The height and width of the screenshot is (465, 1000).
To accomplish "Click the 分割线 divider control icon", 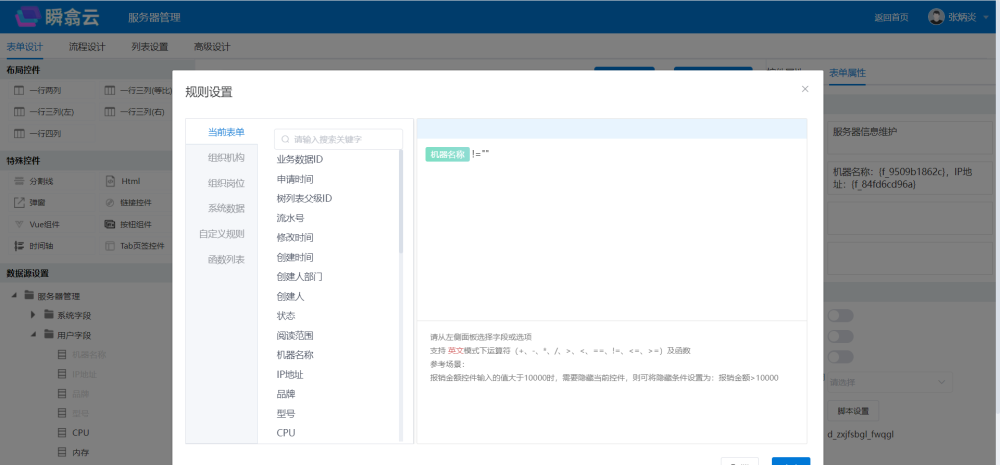I will point(19,181).
